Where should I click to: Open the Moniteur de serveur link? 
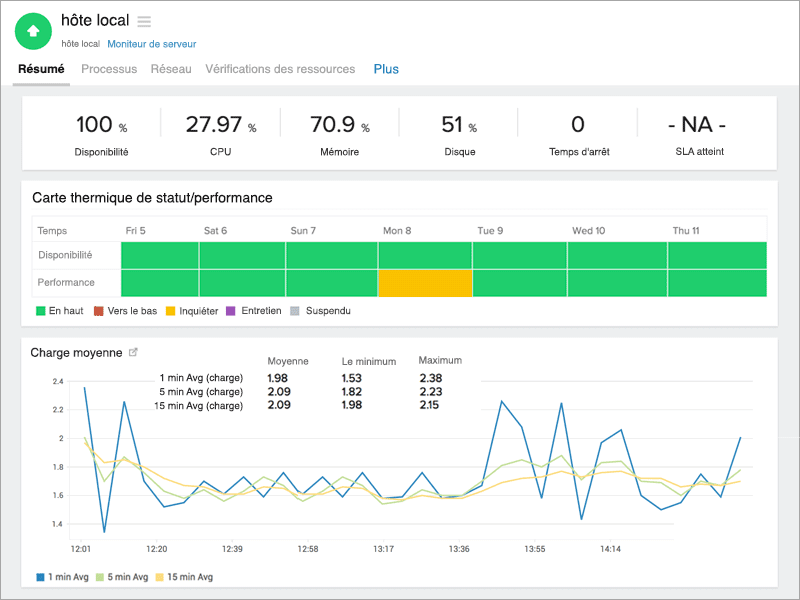151,44
